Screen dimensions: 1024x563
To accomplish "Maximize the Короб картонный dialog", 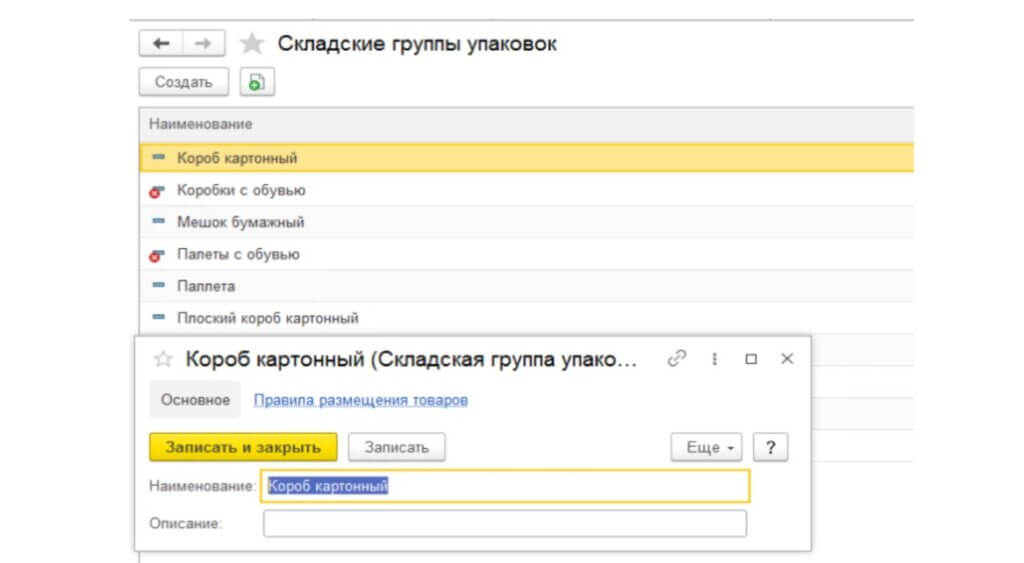I will click(x=751, y=359).
